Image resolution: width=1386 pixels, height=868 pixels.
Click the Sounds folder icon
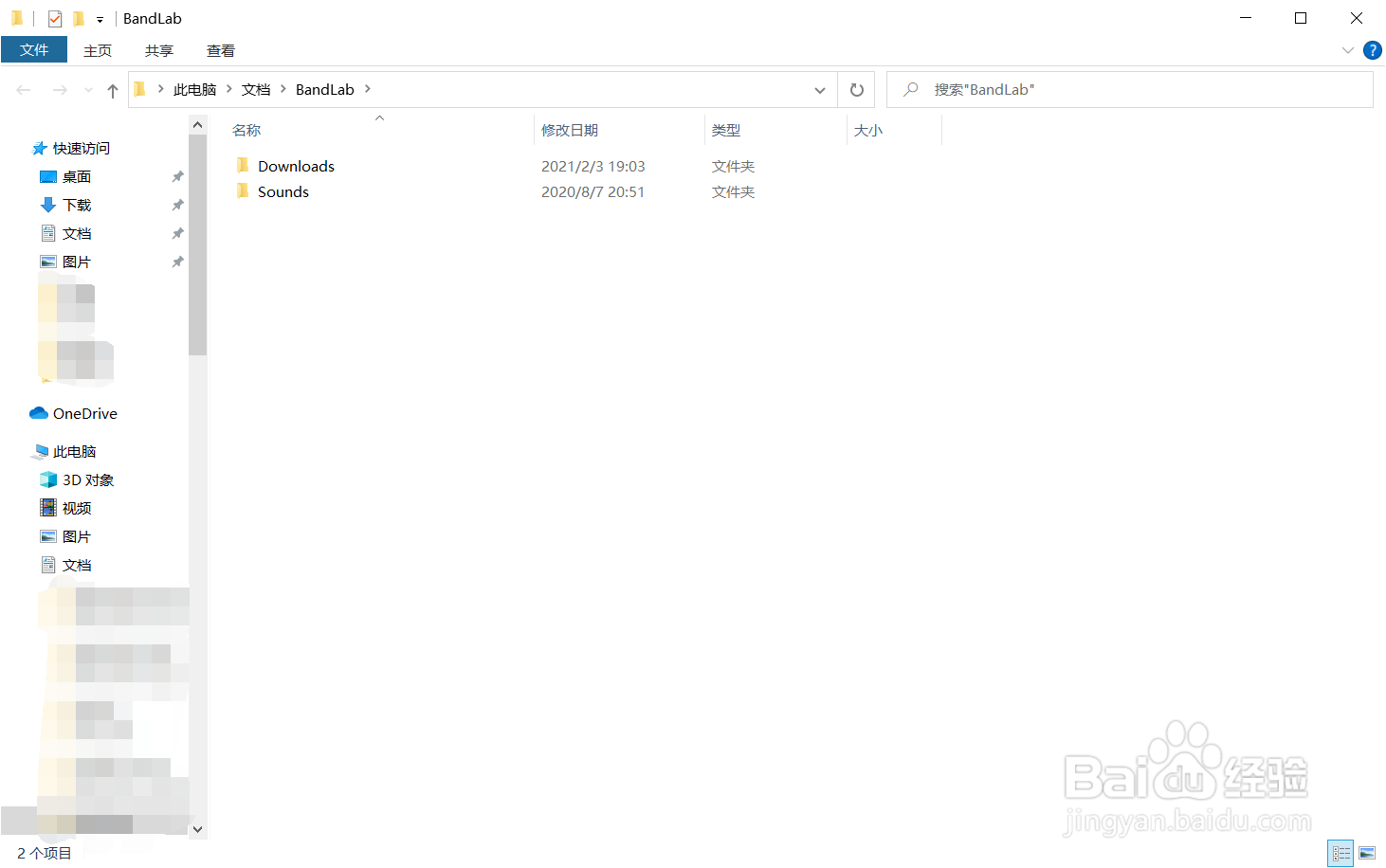click(x=243, y=191)
